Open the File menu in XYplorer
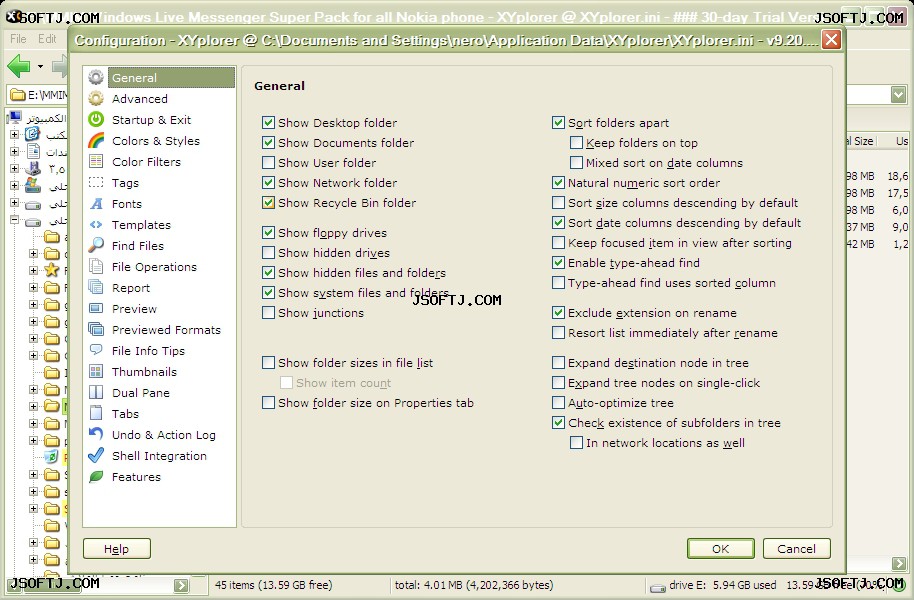The width and height of the screenshot is (914, 600). pyautogui.click(x=18, y=38)
